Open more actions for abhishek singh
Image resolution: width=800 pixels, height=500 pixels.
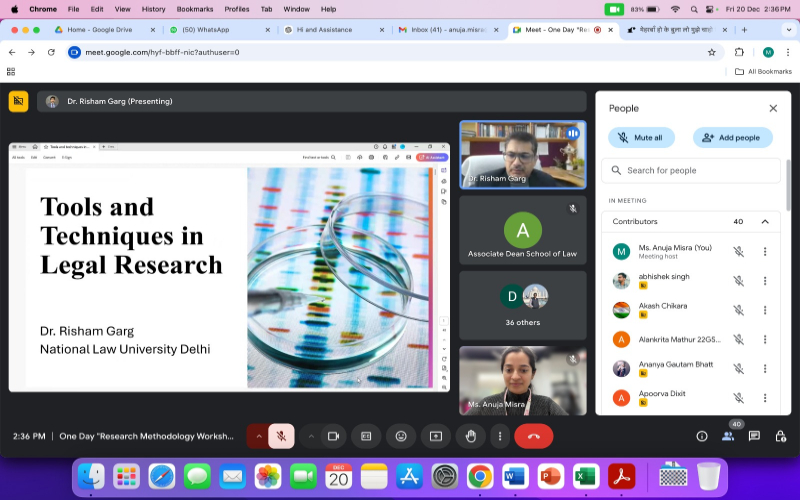tap(765, 281)
